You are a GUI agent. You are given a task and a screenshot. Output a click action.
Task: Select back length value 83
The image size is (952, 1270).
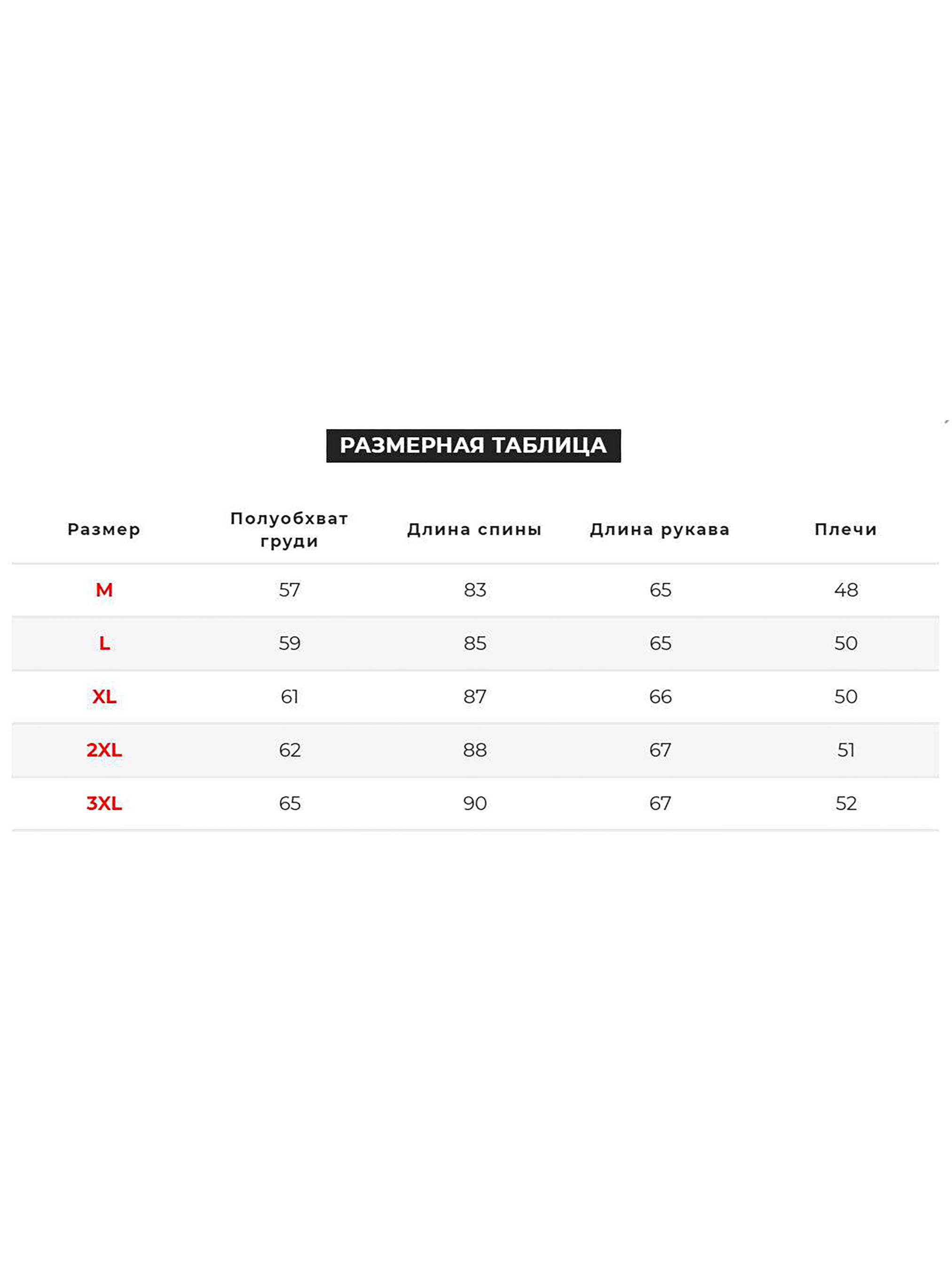(x=474, y=590)
